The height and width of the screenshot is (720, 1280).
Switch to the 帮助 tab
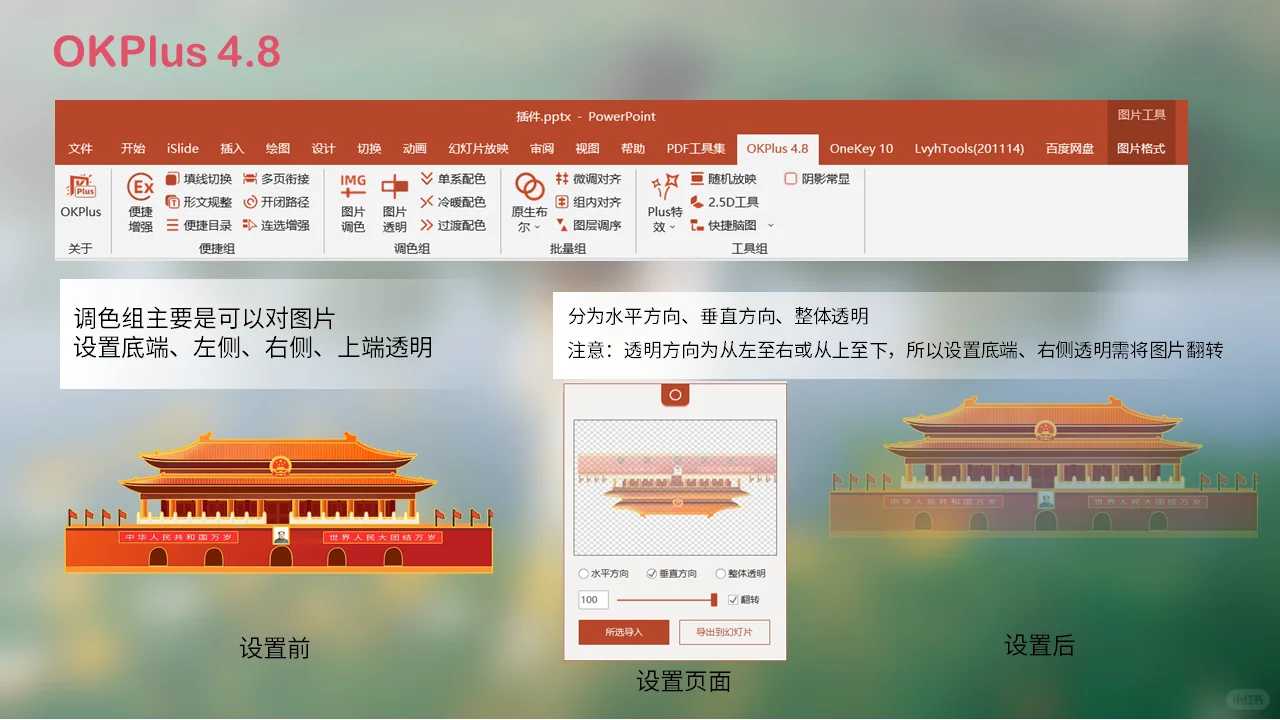pyautogui.click(x=633, y=149)
